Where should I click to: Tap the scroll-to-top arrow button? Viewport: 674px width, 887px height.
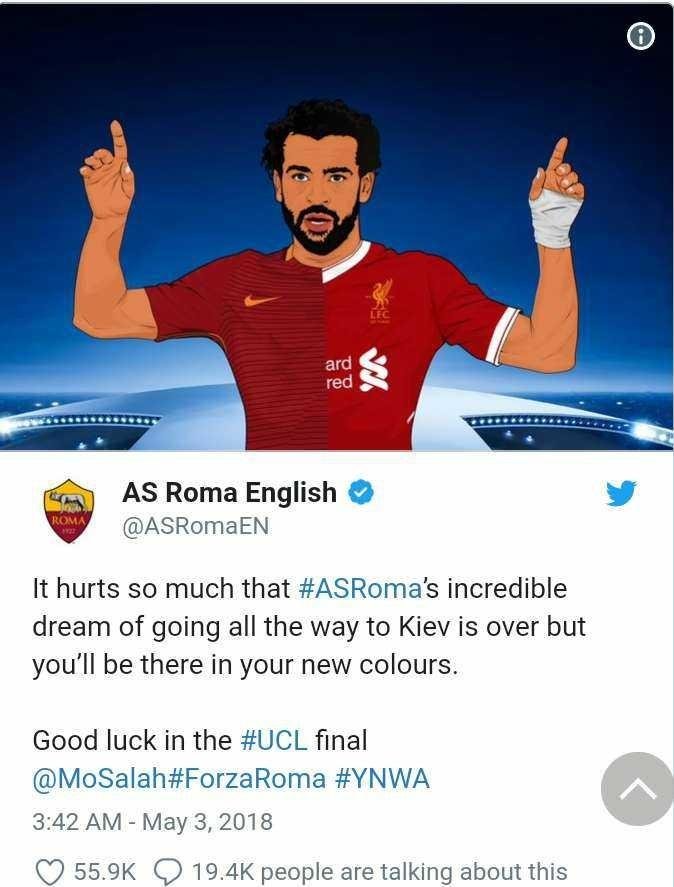click(x=637, y=789)
